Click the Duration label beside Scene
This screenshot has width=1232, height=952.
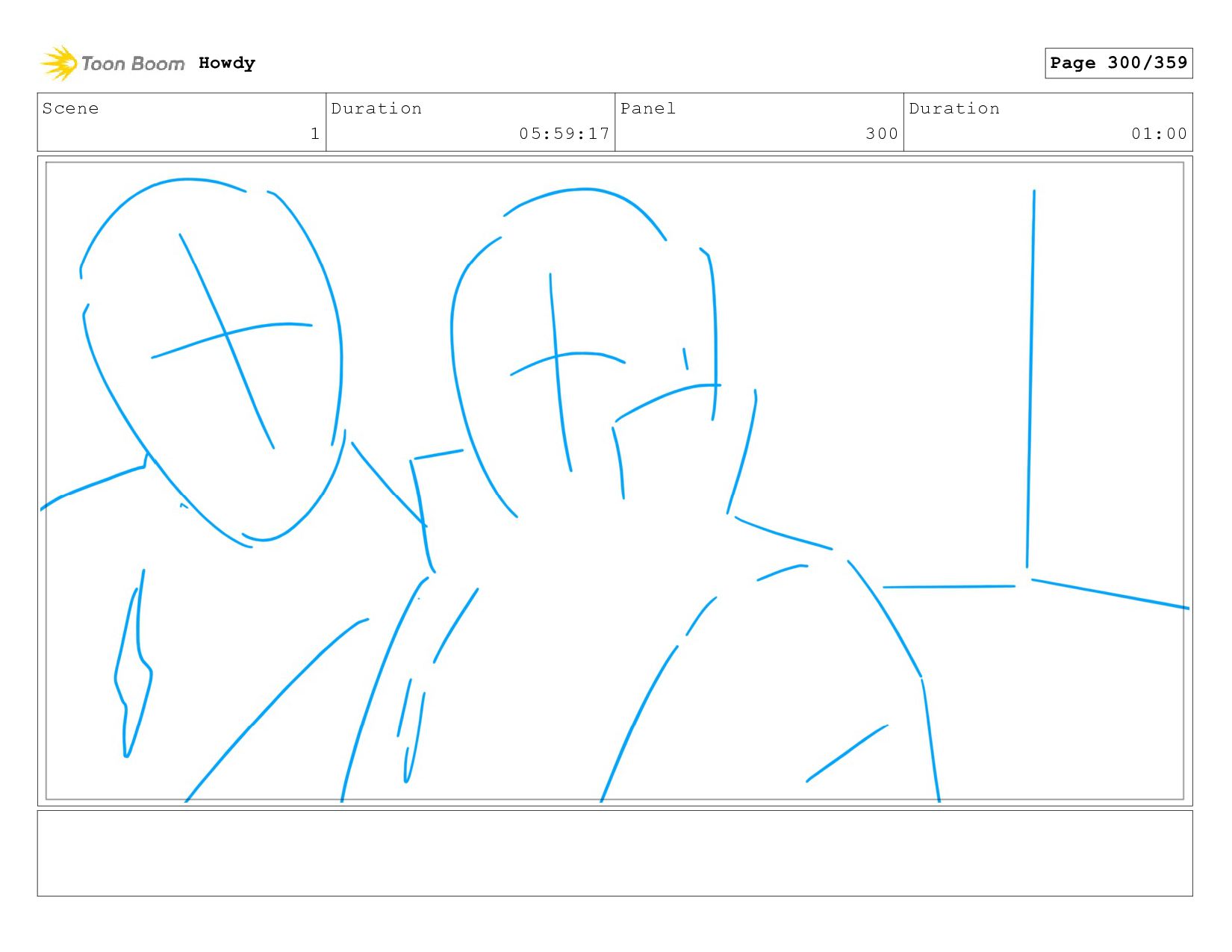tap(376, 108)
